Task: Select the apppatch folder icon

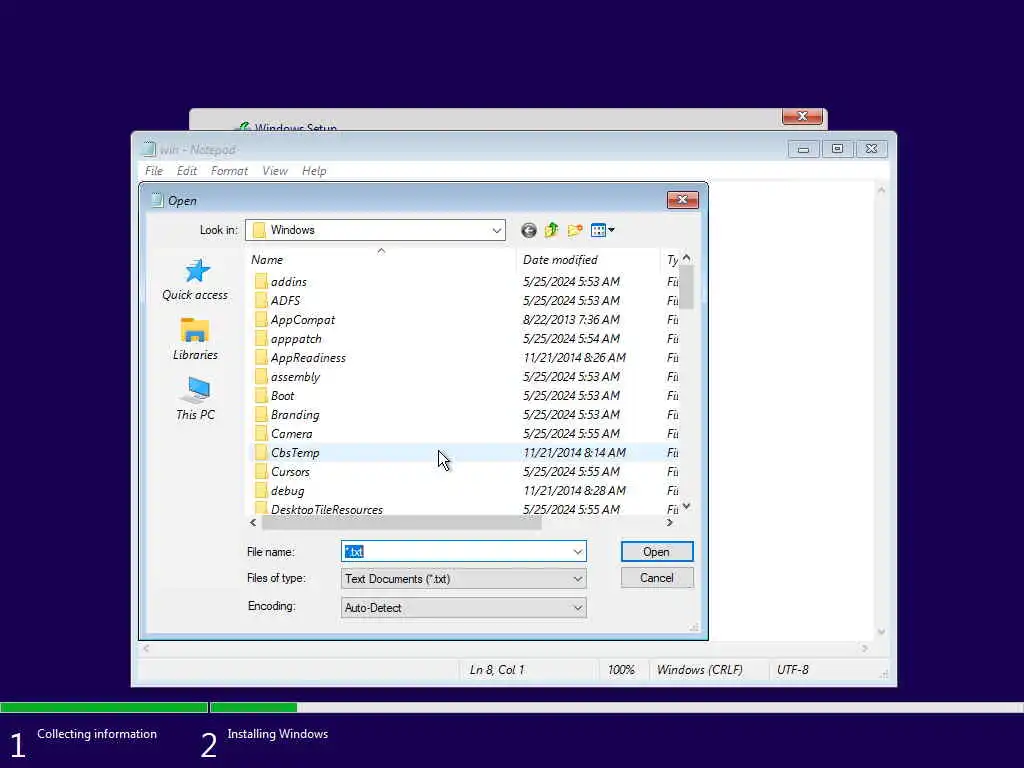Action: pos(261,338)
